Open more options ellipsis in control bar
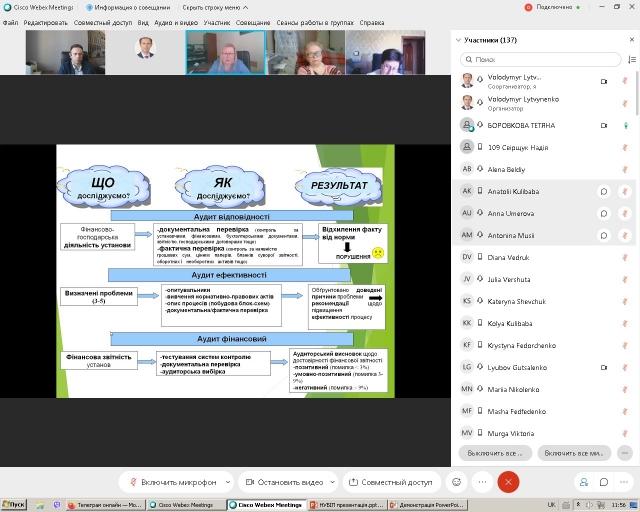The image size is (640, 512). coord(482,482)
